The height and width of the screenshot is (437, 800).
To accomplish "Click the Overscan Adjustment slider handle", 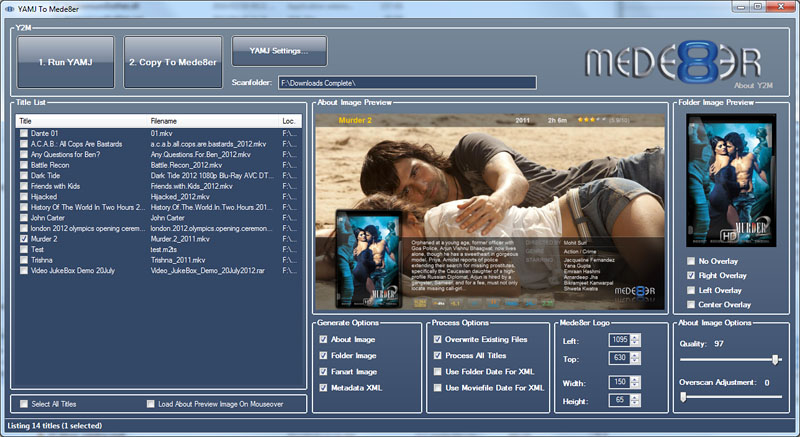I will click(x=683, y=397).
